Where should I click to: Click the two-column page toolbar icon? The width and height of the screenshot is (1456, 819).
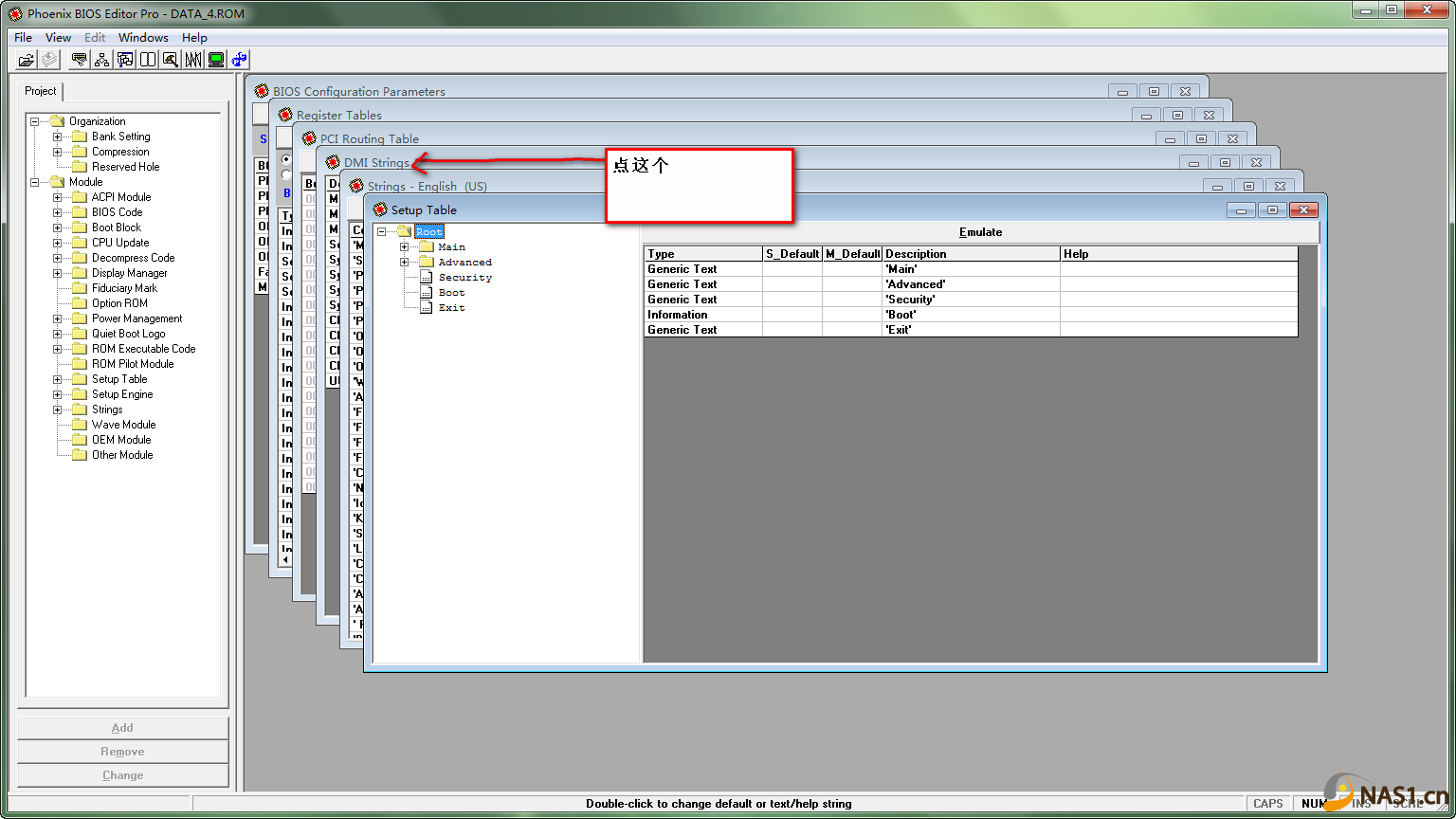[x=148, y=60]
